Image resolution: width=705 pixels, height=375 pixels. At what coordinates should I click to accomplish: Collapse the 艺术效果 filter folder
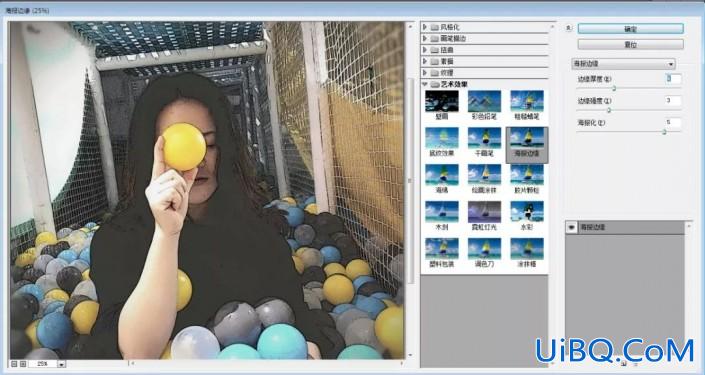(425, 84)
